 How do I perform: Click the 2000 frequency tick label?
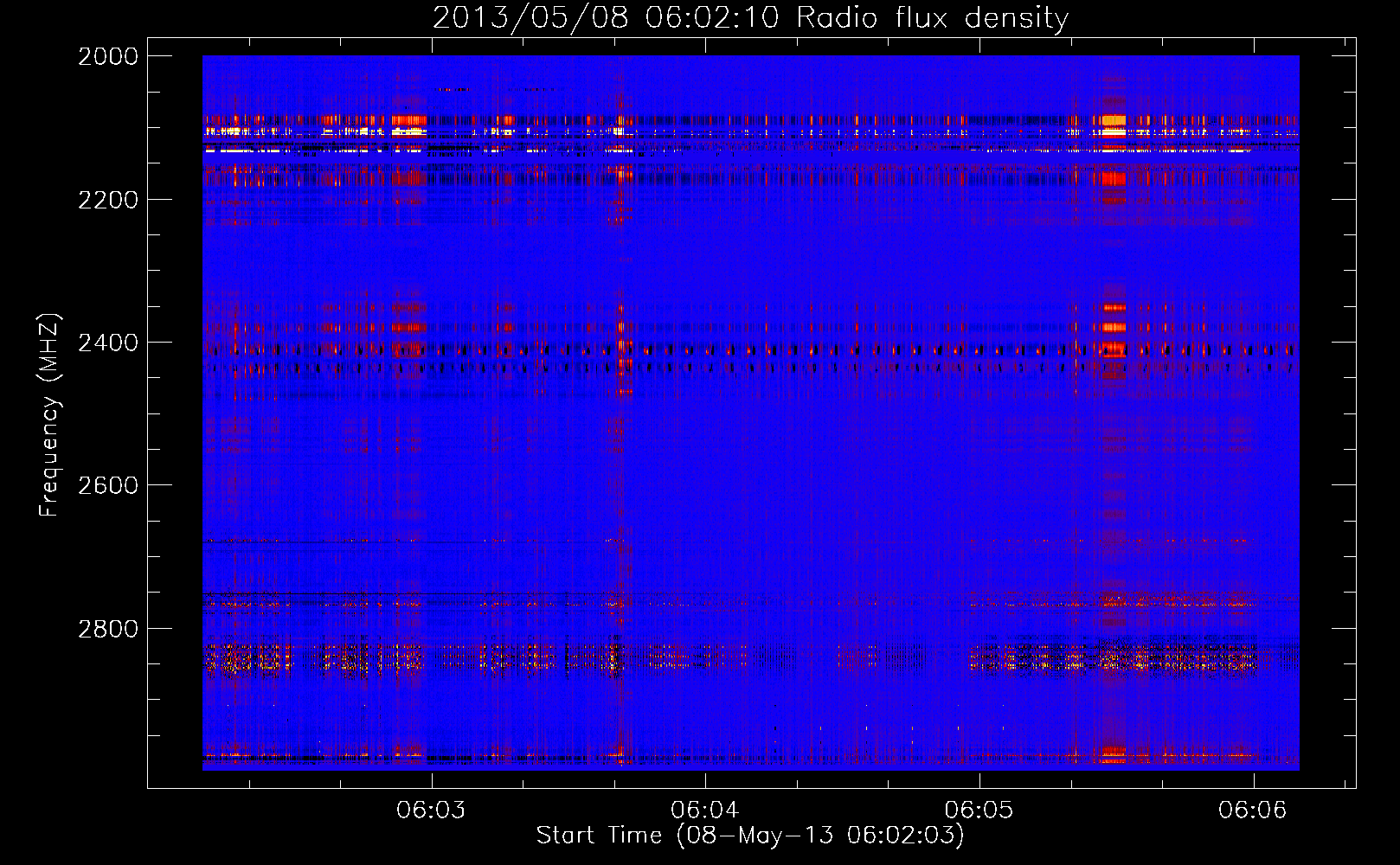108,56
